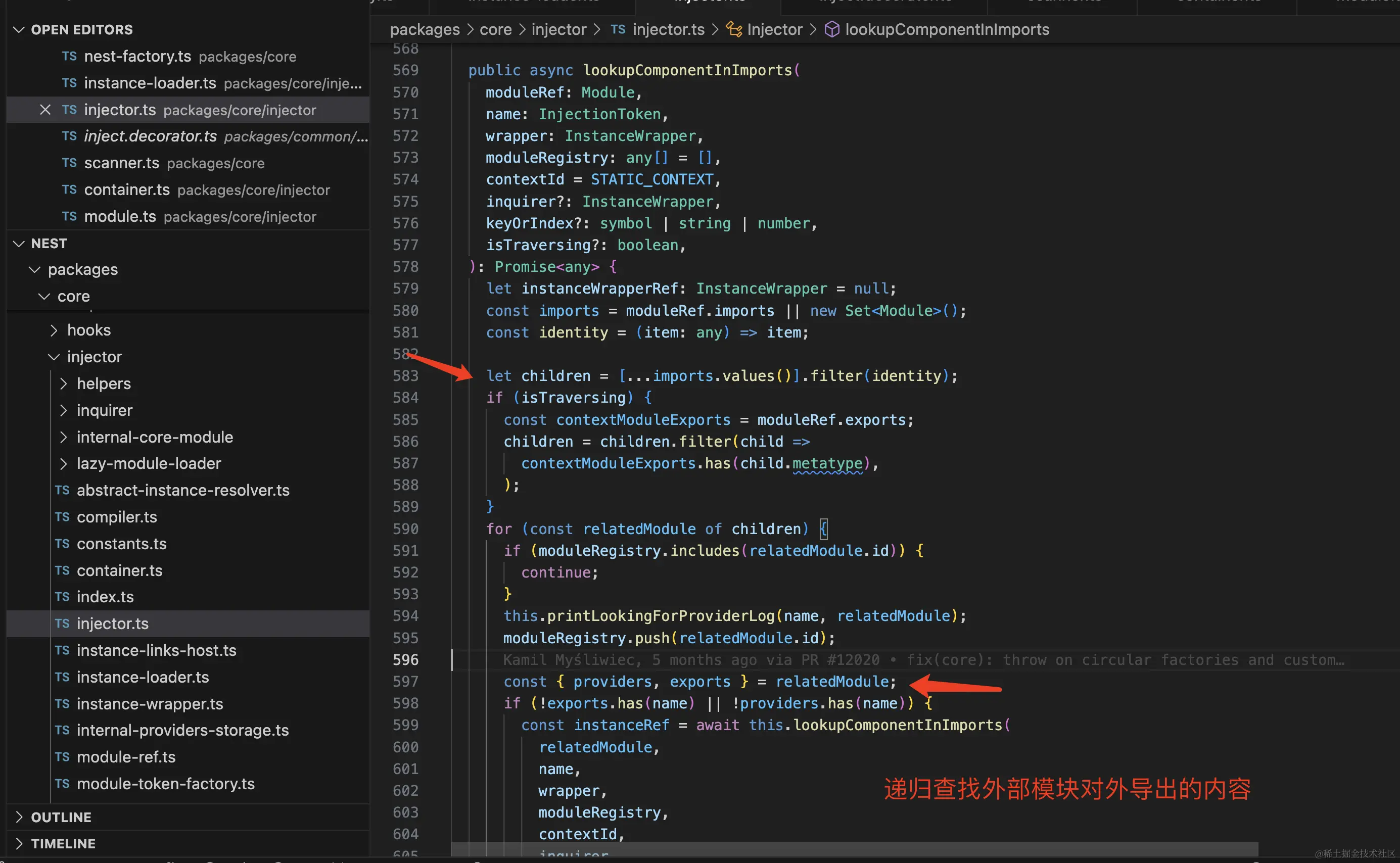Collapse the core folder

pyautogui.click(x=44, y=296)
